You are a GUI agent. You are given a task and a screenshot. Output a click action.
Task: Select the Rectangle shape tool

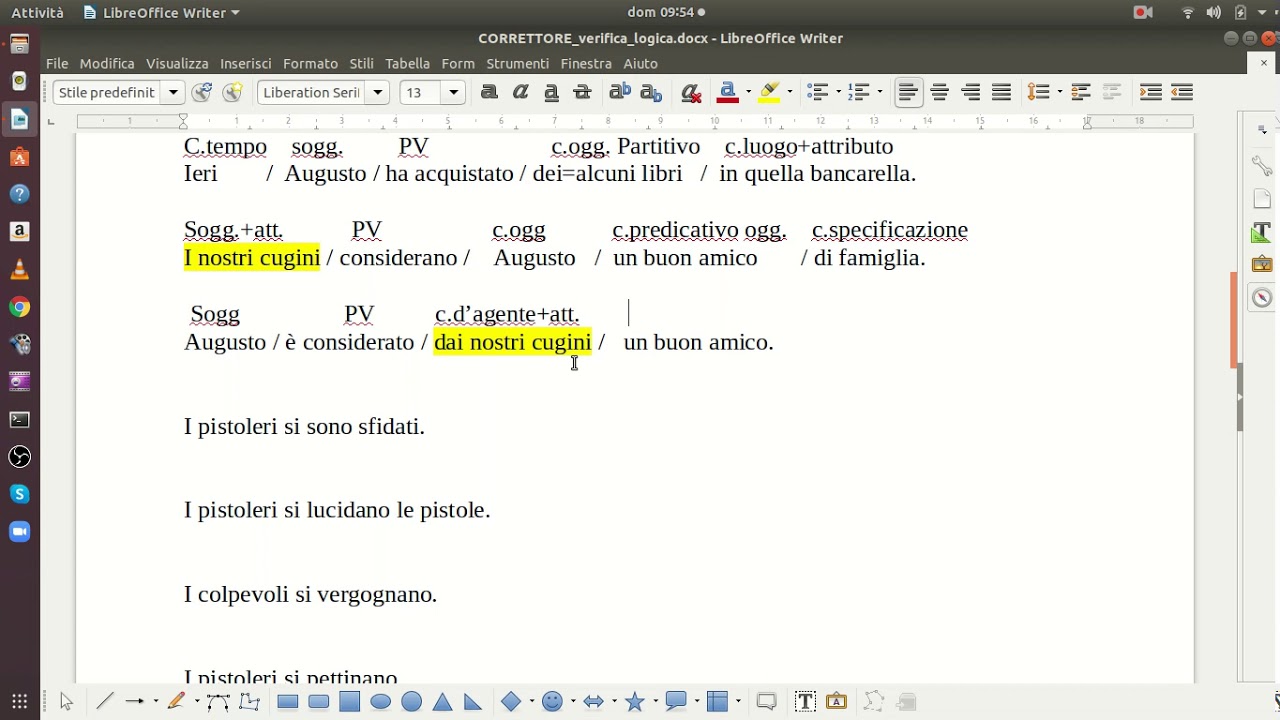288,701
